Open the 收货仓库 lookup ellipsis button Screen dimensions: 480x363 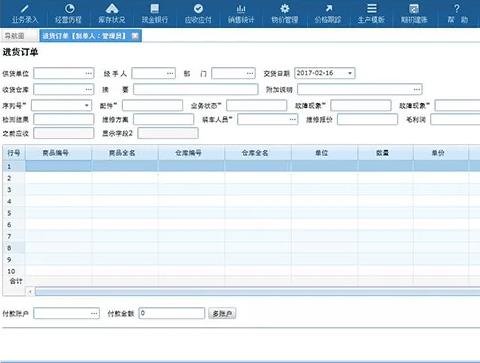[x=89, y=89]
